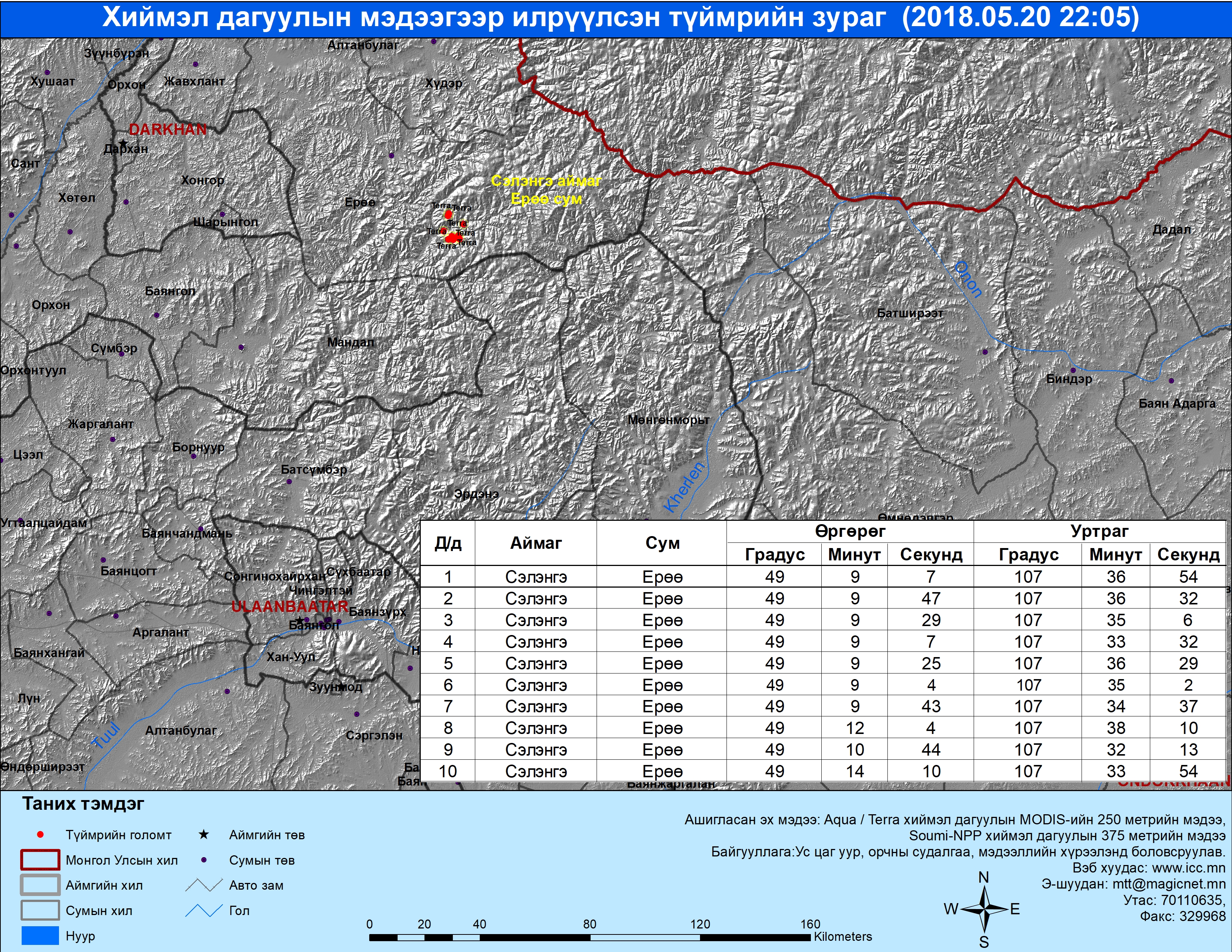Viewport: 1232px width, 952px height.
Task: Click latitude second value 47 in row 2
Action: point(931,598)
